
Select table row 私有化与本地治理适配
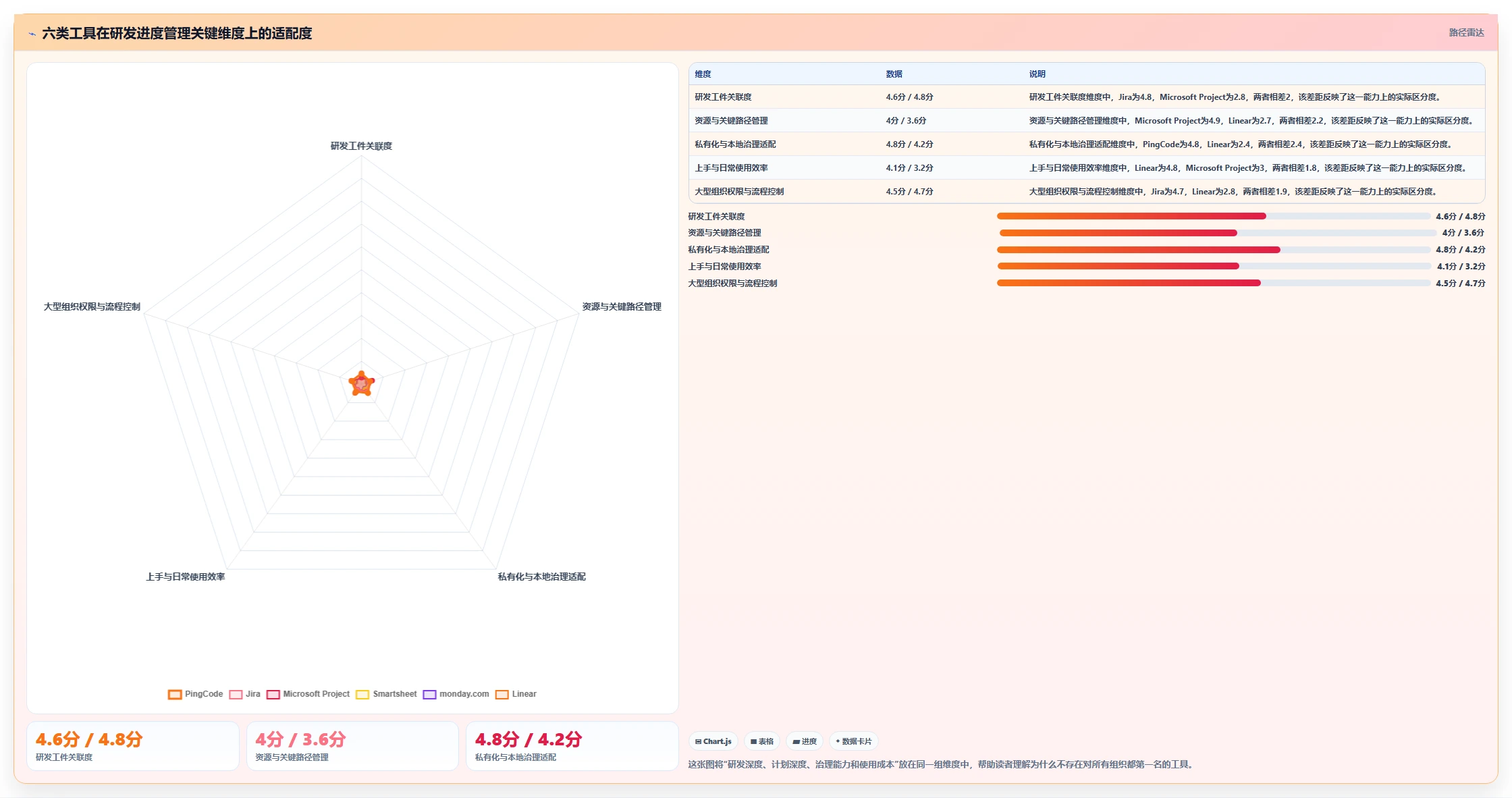coord(1087,144)
